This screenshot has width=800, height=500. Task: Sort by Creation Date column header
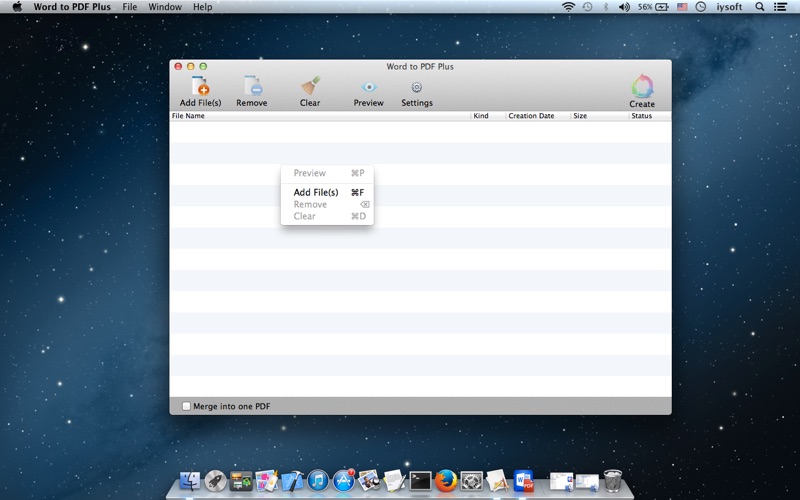(538, 116)
